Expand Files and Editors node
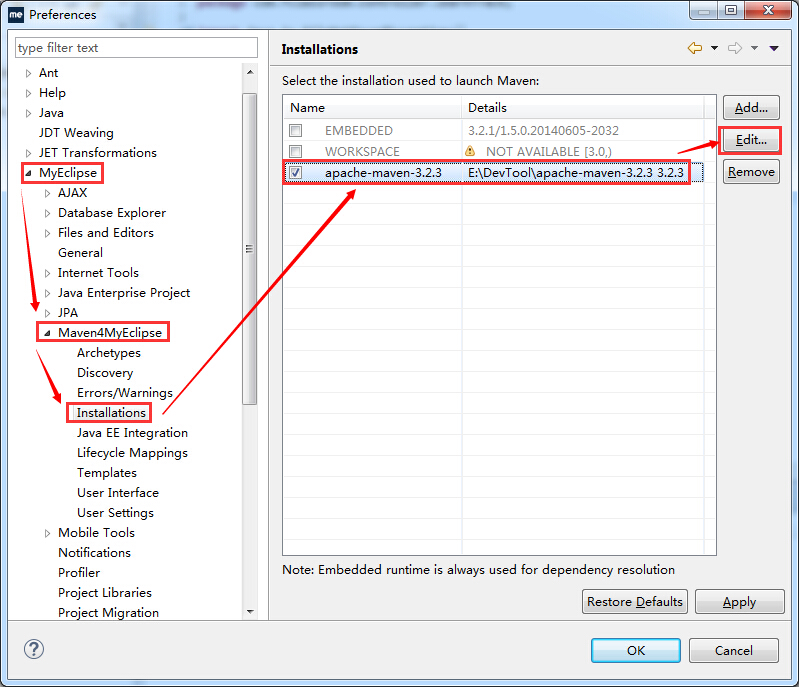The image size is (799, 687). 47,233
